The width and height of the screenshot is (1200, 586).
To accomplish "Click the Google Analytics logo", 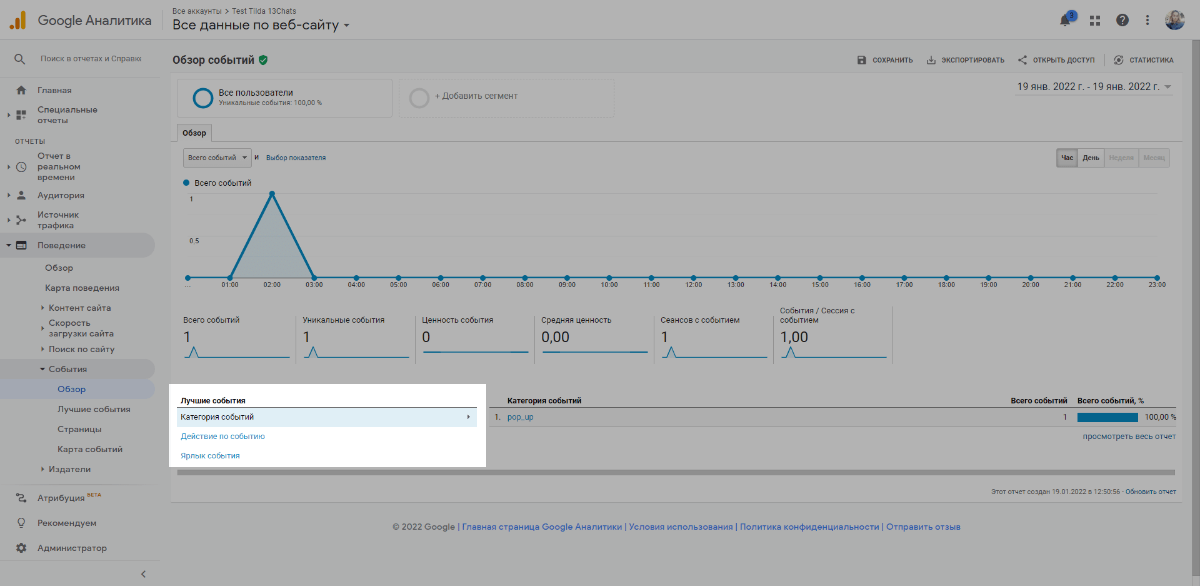I will pos(19,20).
